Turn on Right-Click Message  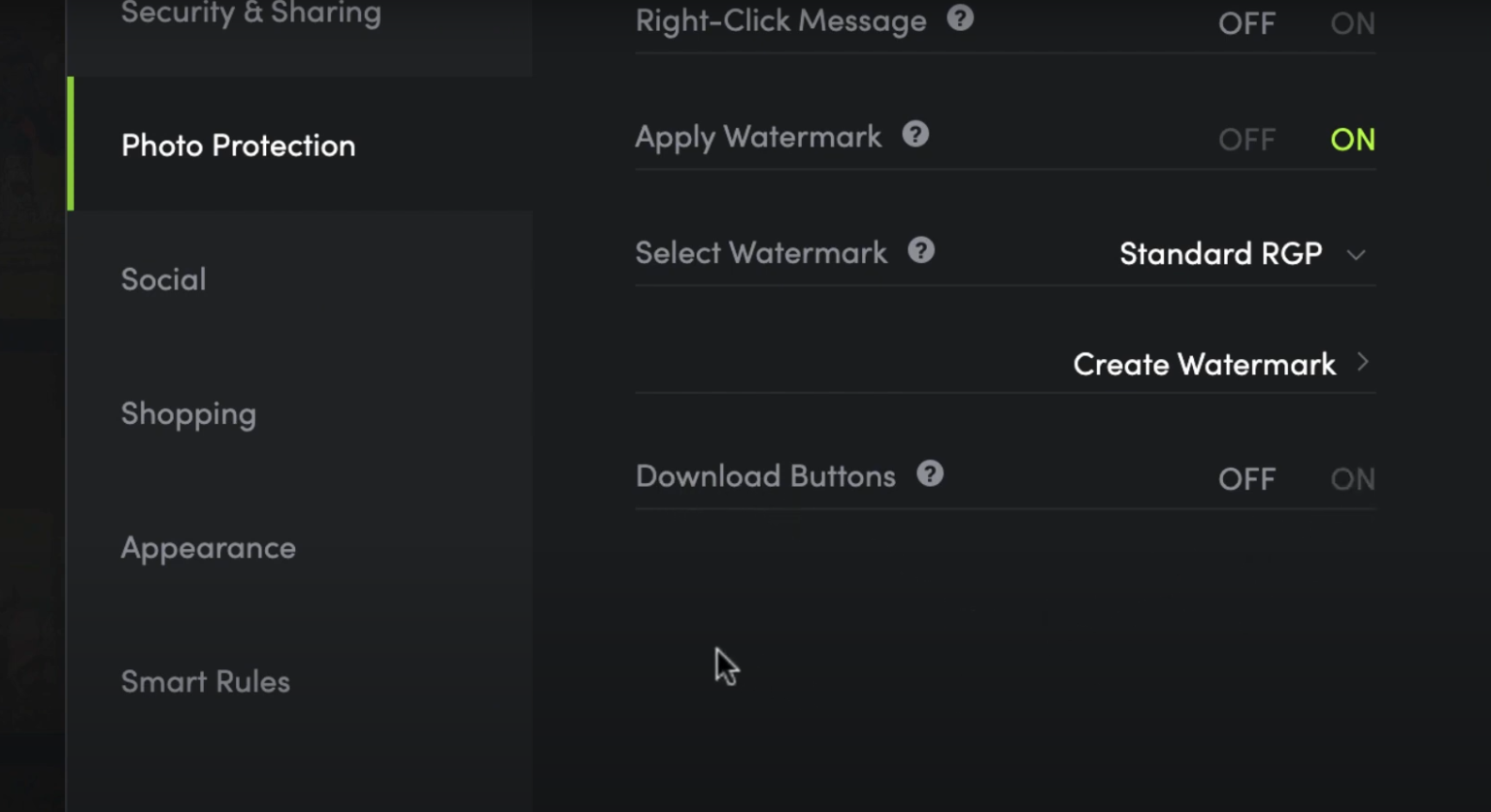click(x=1352, y=22)
